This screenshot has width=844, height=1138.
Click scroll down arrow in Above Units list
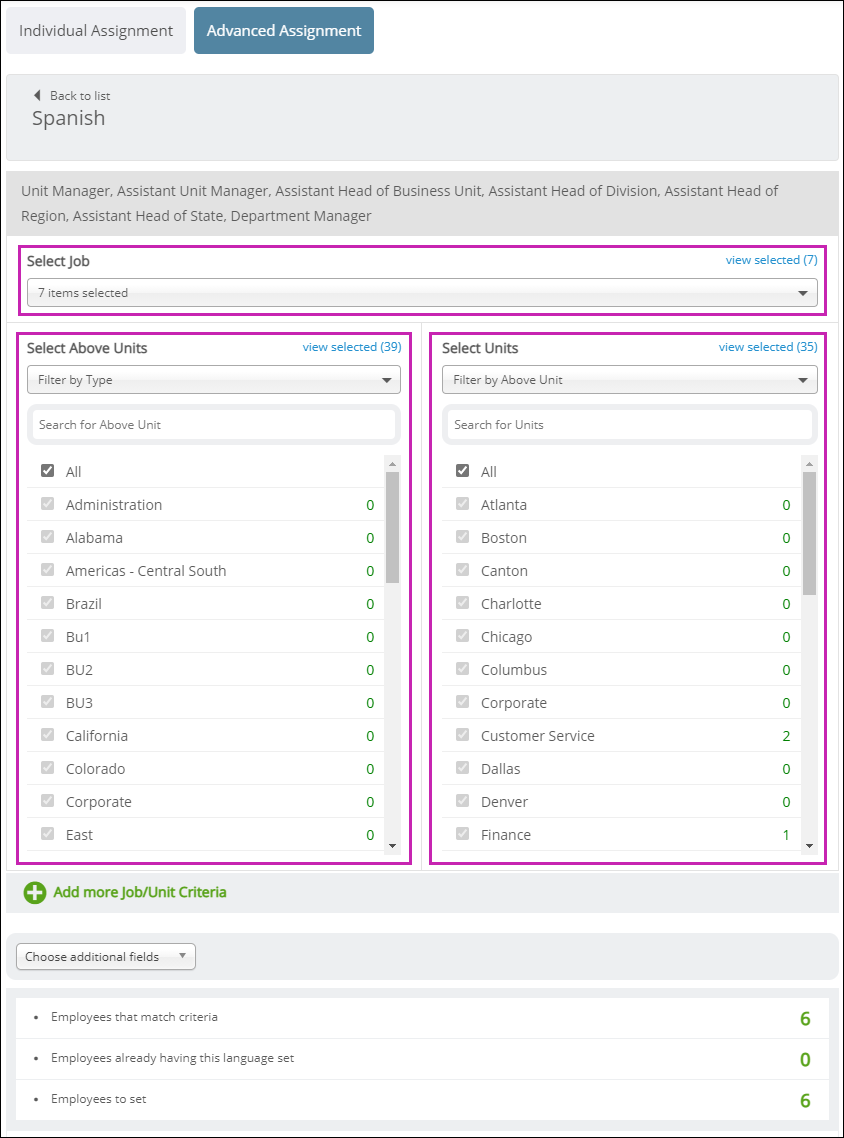[393, 846]
